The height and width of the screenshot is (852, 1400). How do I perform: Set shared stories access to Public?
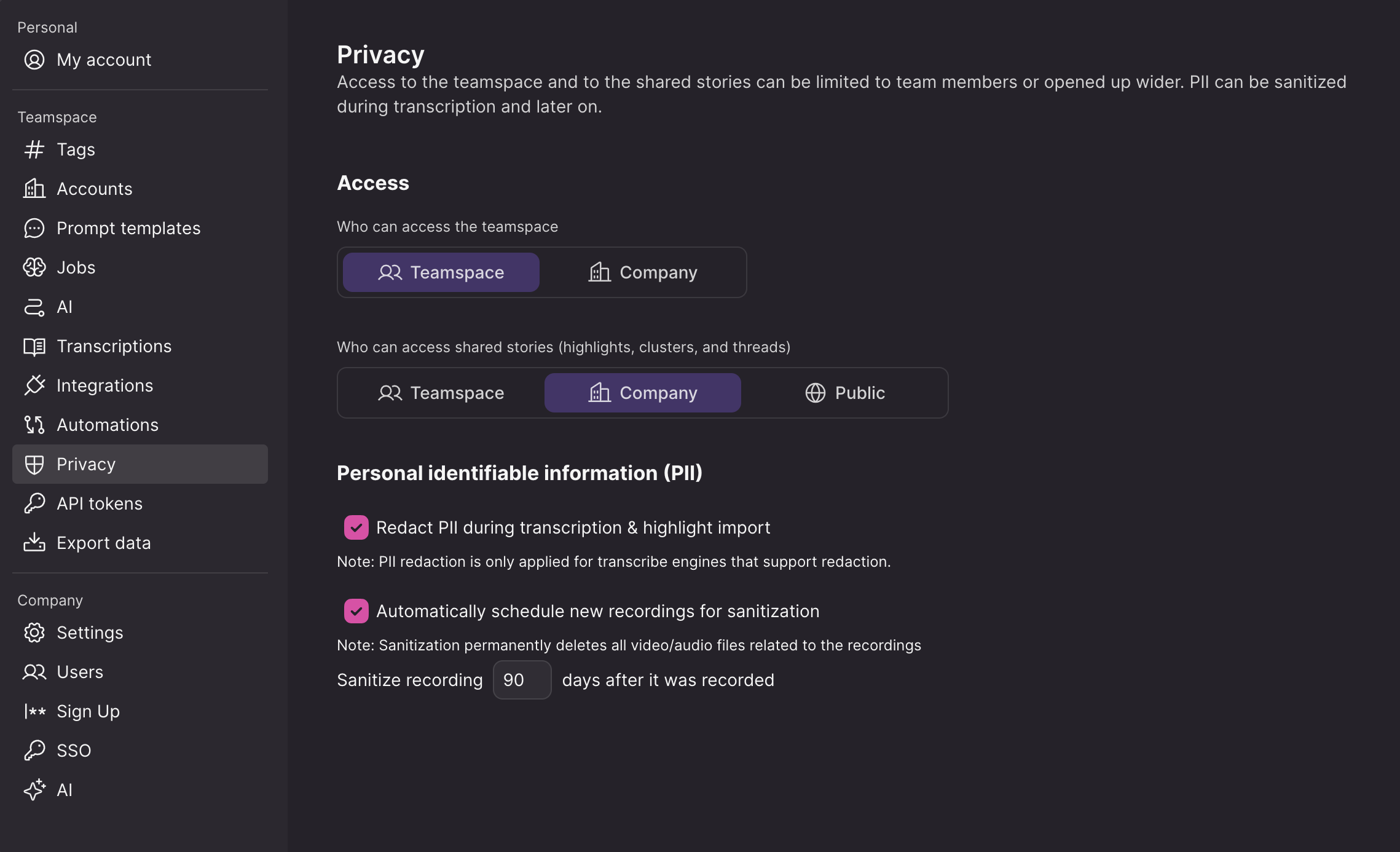tap(844, 393)
